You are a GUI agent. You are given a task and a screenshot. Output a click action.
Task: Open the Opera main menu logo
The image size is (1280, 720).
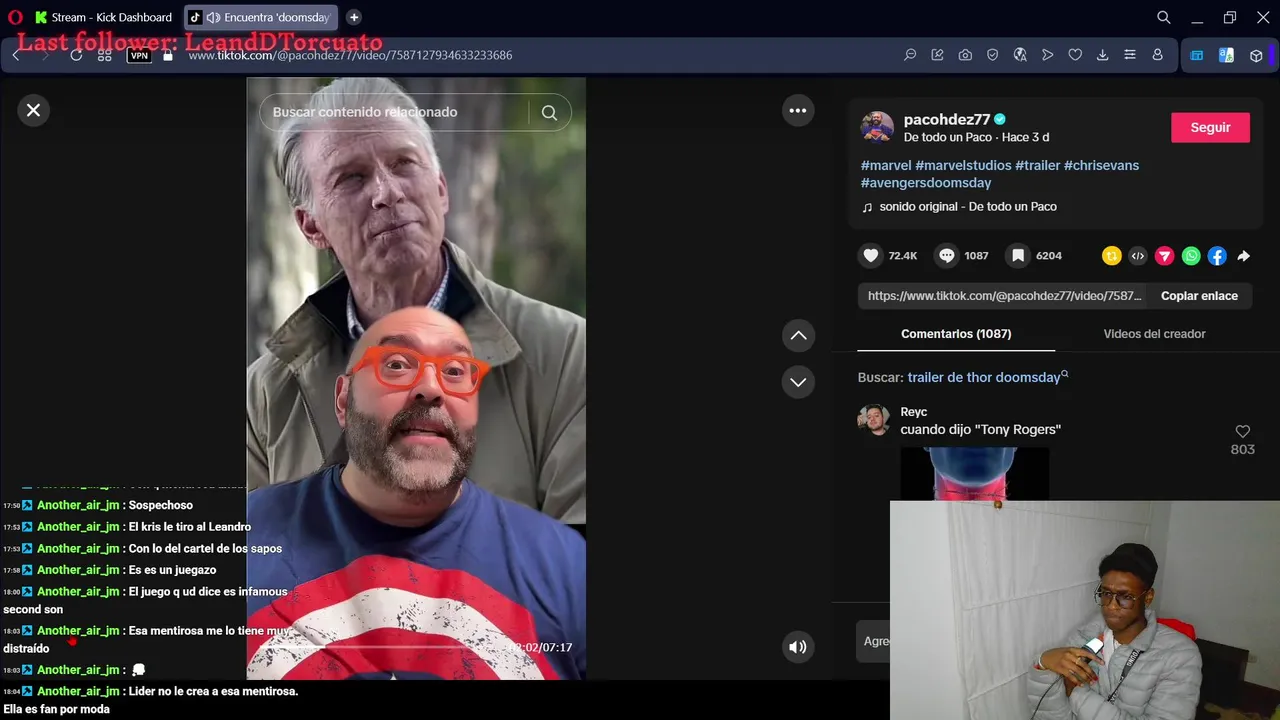point(14,17)
